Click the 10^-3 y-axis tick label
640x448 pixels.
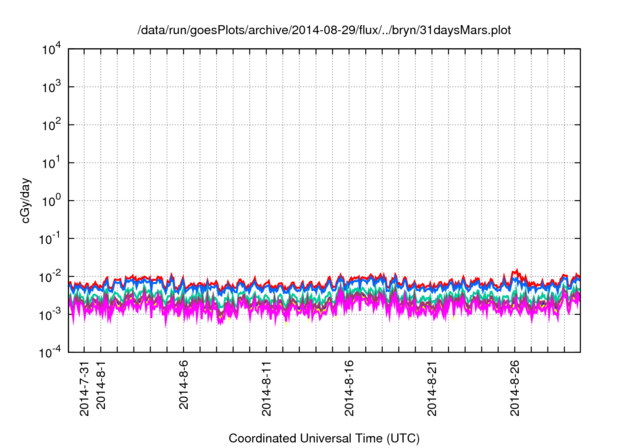(50, 314)
